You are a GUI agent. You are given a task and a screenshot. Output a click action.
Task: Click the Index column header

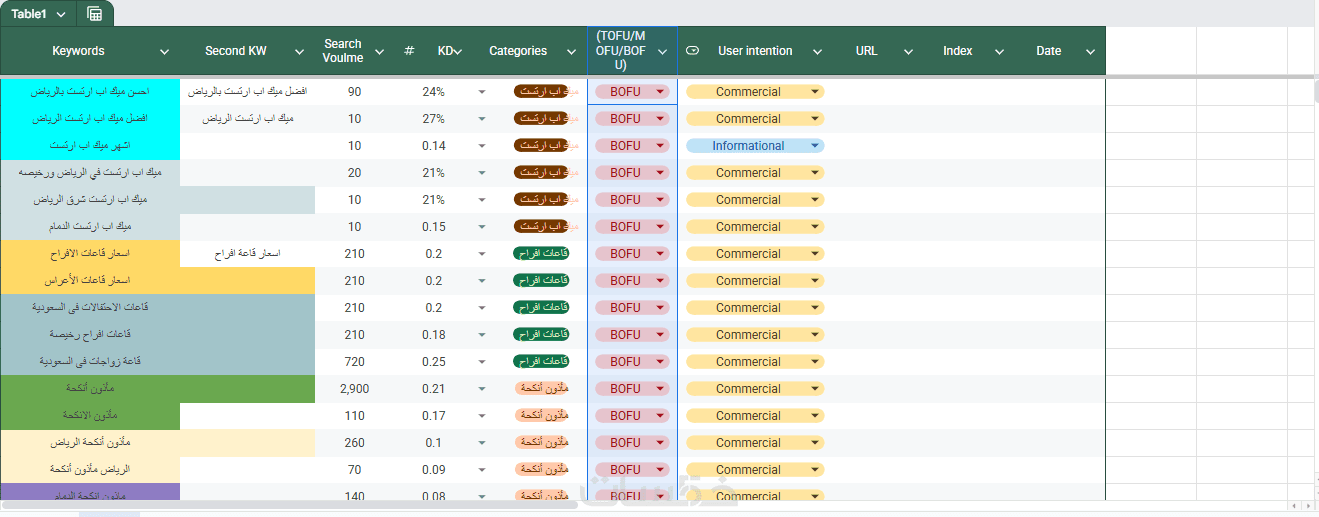click(x=957, y=51)
